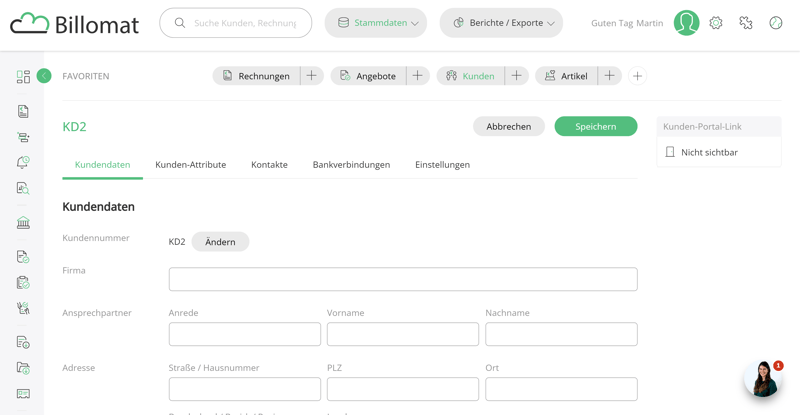Click the Ändern button beside KD2
Viewport: 800px width, 415px height.
point(220,242)
